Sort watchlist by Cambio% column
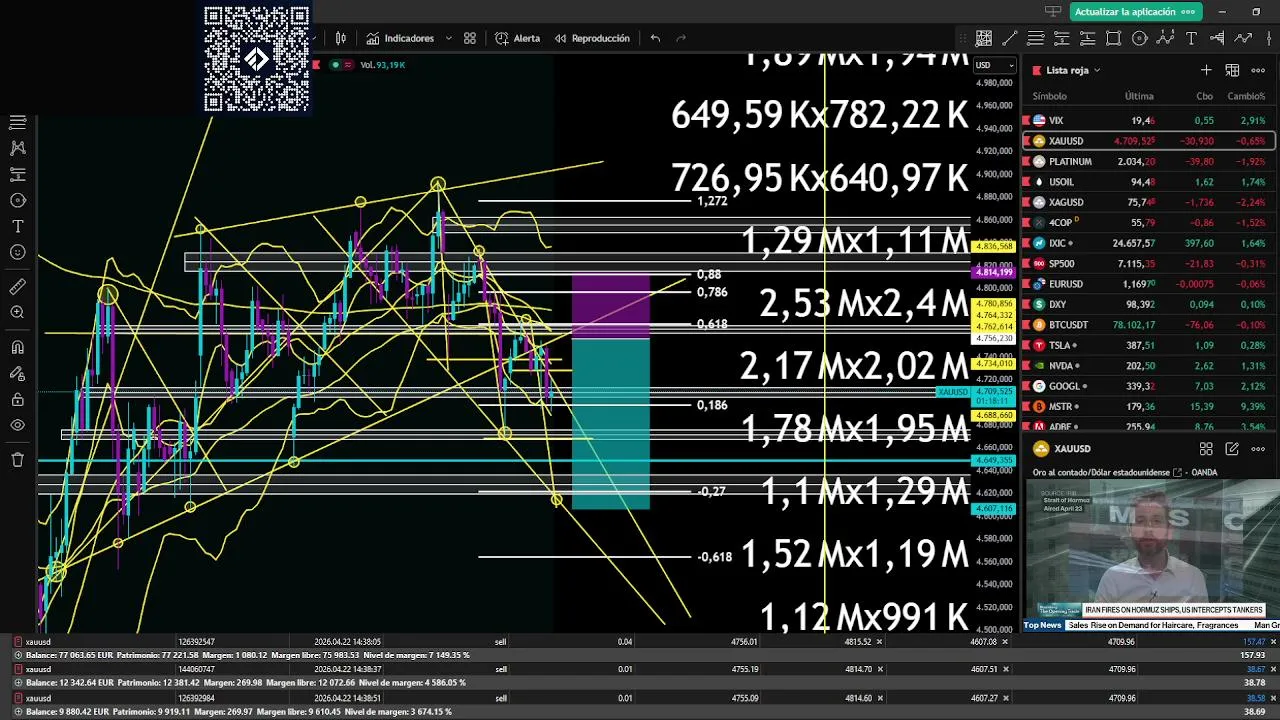1280x720 pixels. [1246, 96]
